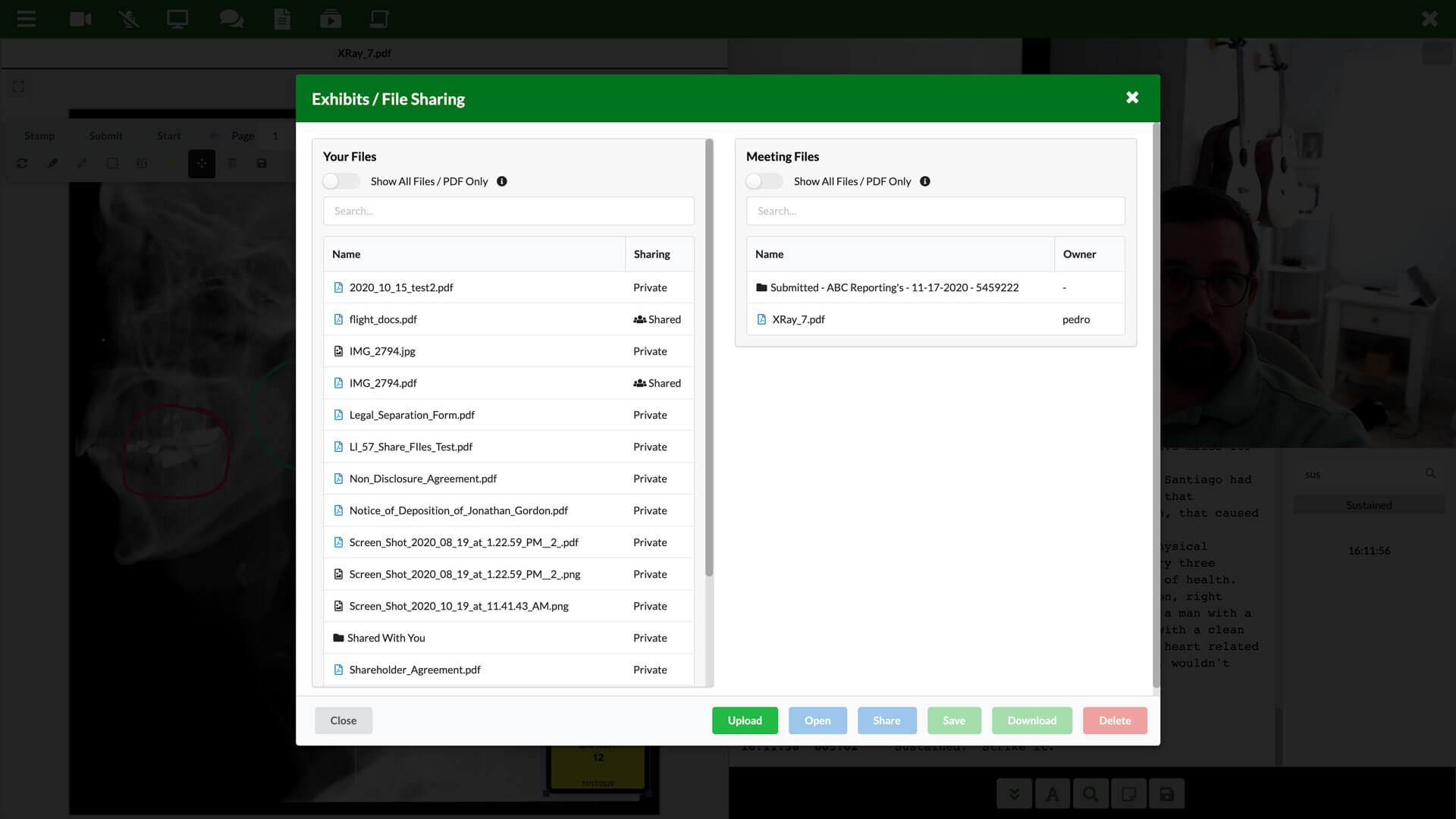Toggle Your Files Show All Files switch

pyautogui.click(x=341, y=181)
